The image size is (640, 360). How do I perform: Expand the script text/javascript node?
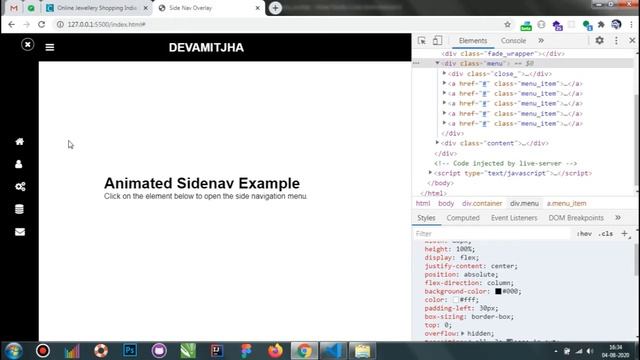(430, 173)
